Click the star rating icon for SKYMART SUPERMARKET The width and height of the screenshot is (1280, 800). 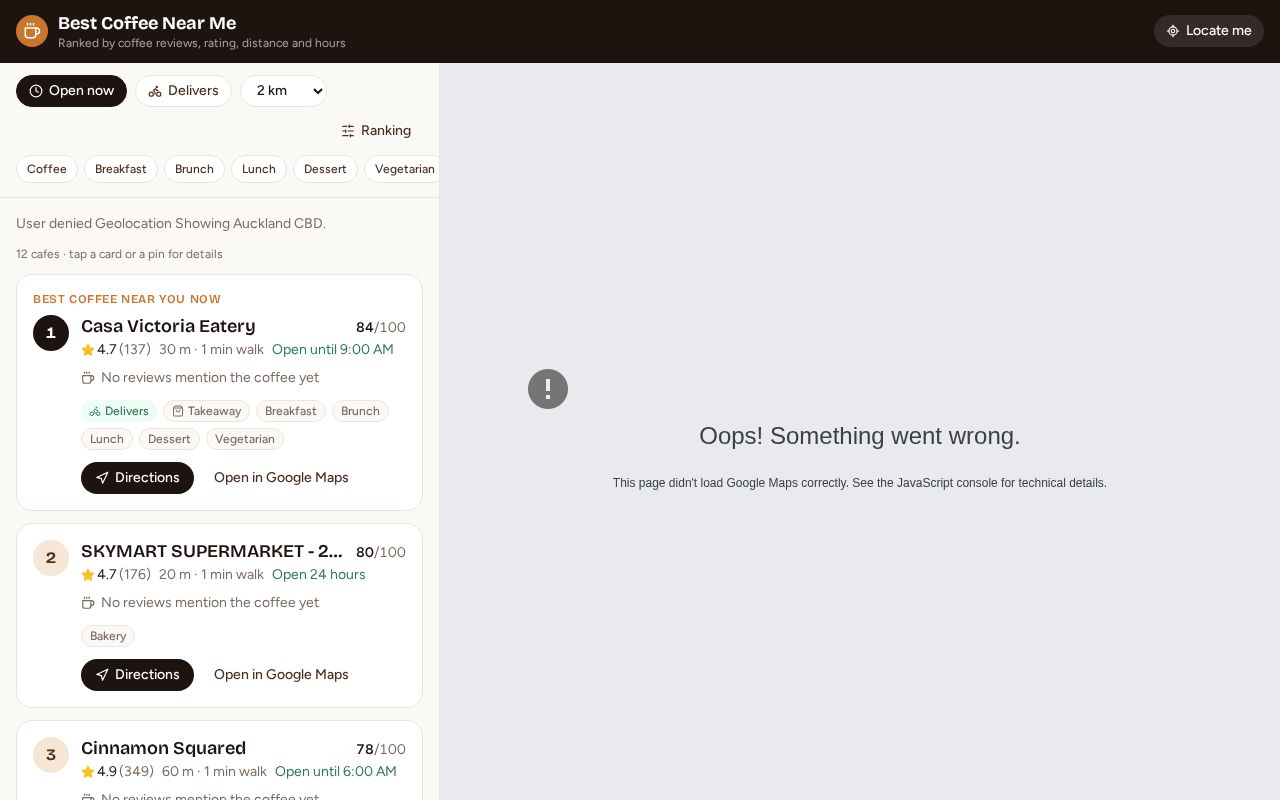[x=88, y=575]
